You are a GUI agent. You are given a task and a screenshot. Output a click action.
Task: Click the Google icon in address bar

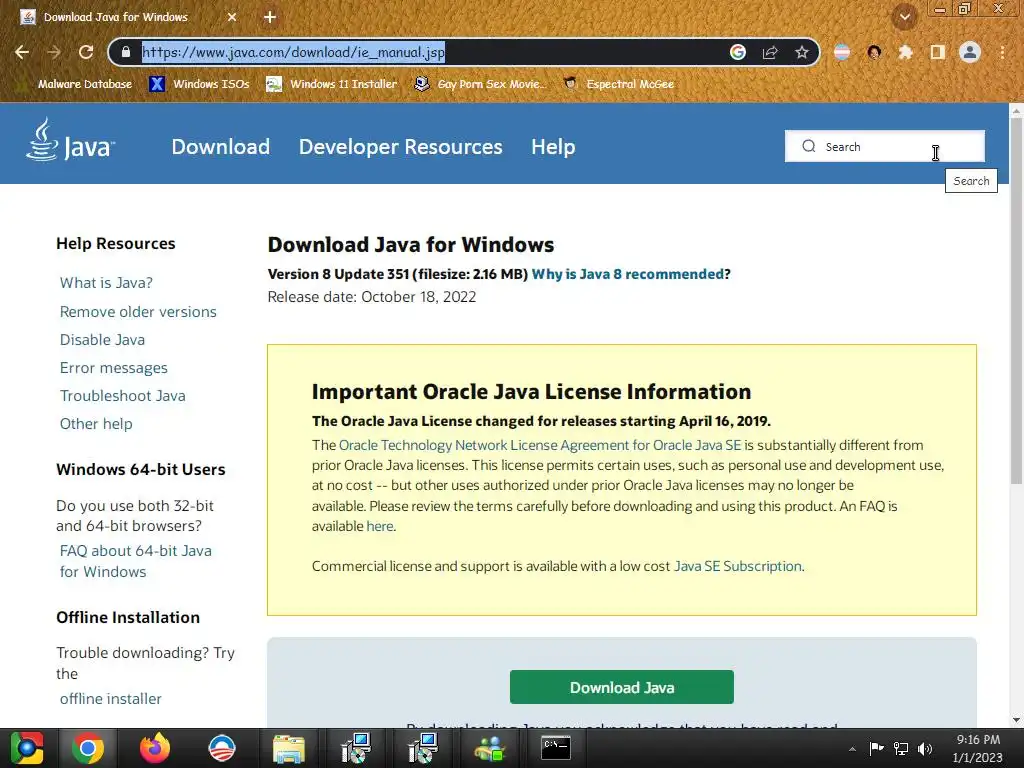pyautogui.click(x=738, y=52)
